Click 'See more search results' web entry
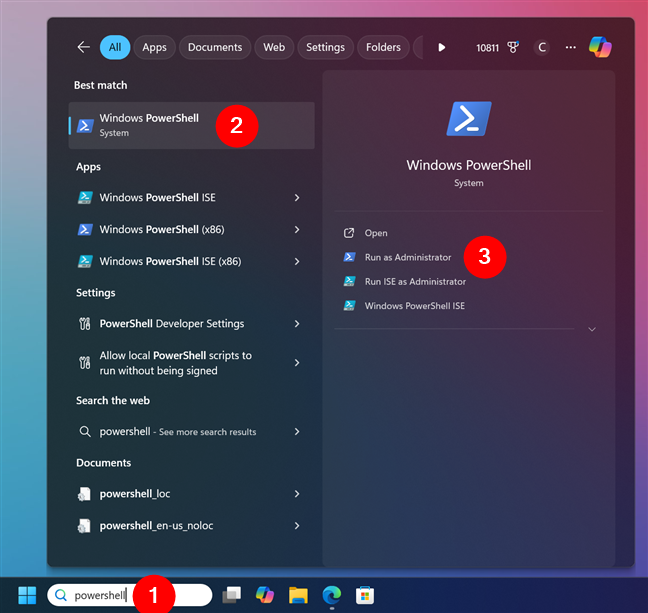 (x=207, y=432)
